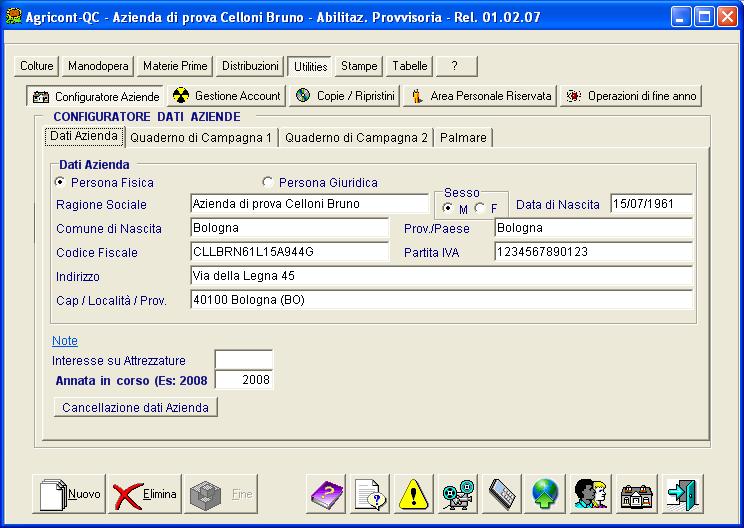
Task: Click the house building icon
Action: click(x=635, y=494)
